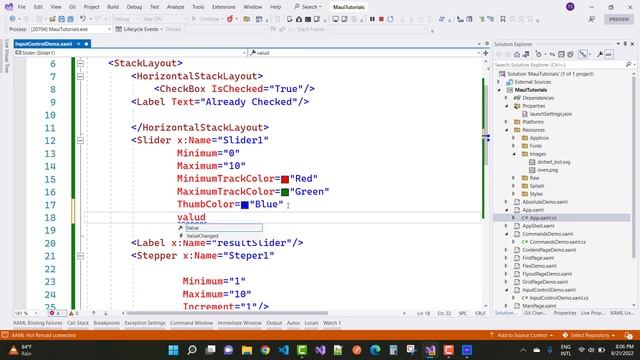Open the Slider element navigation dropdown
This screenshot has height=360, width=640.
(x=130, y=53)
